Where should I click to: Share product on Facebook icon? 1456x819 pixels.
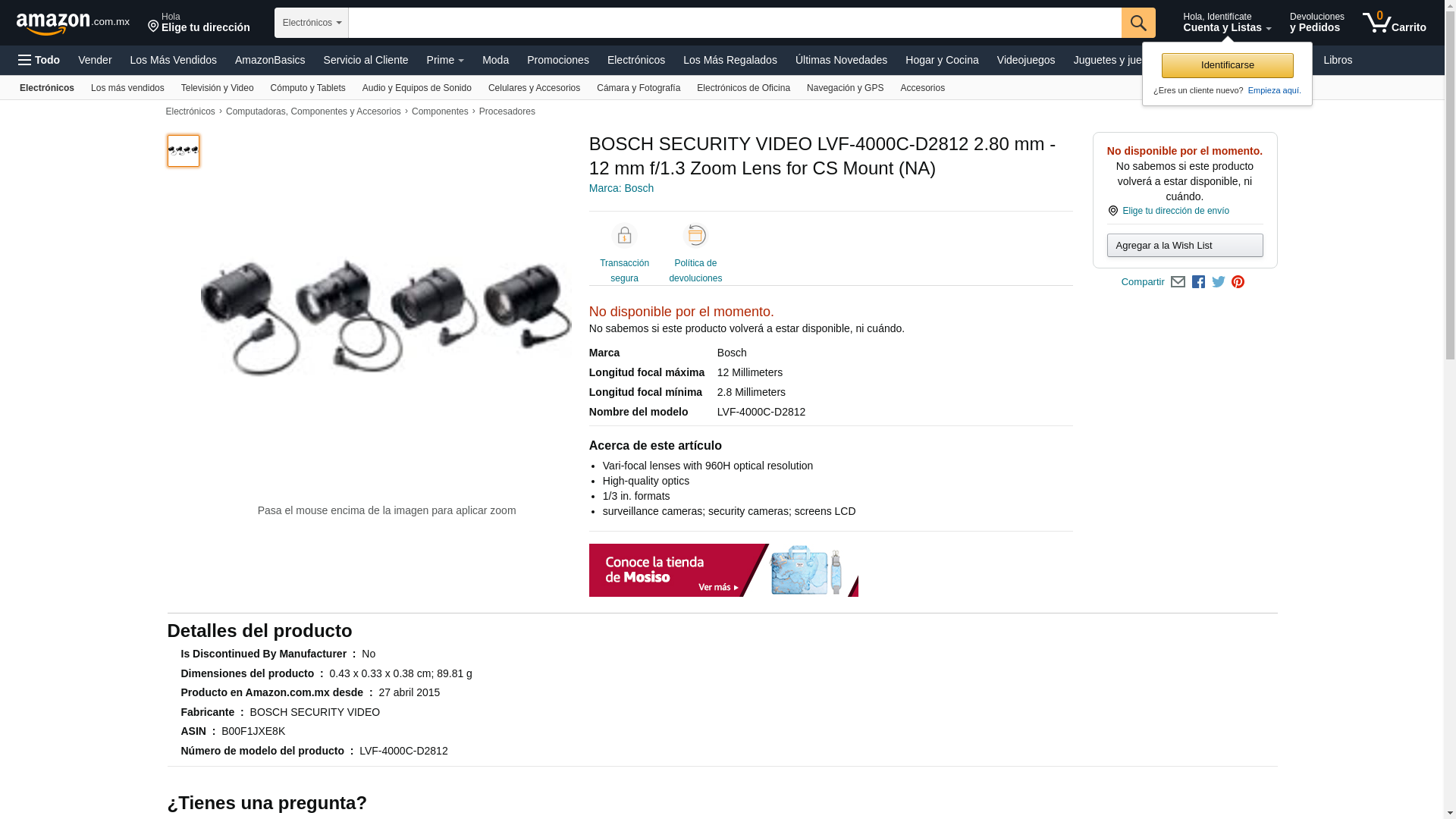tap(1198, 282)
